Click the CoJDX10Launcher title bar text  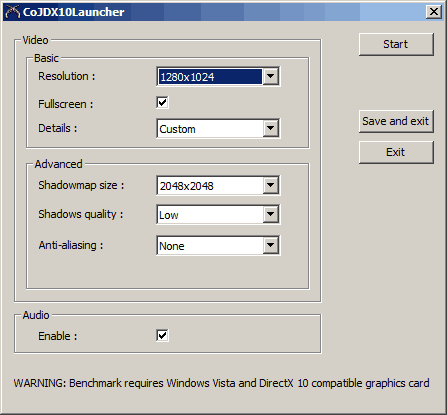point(74,12)
